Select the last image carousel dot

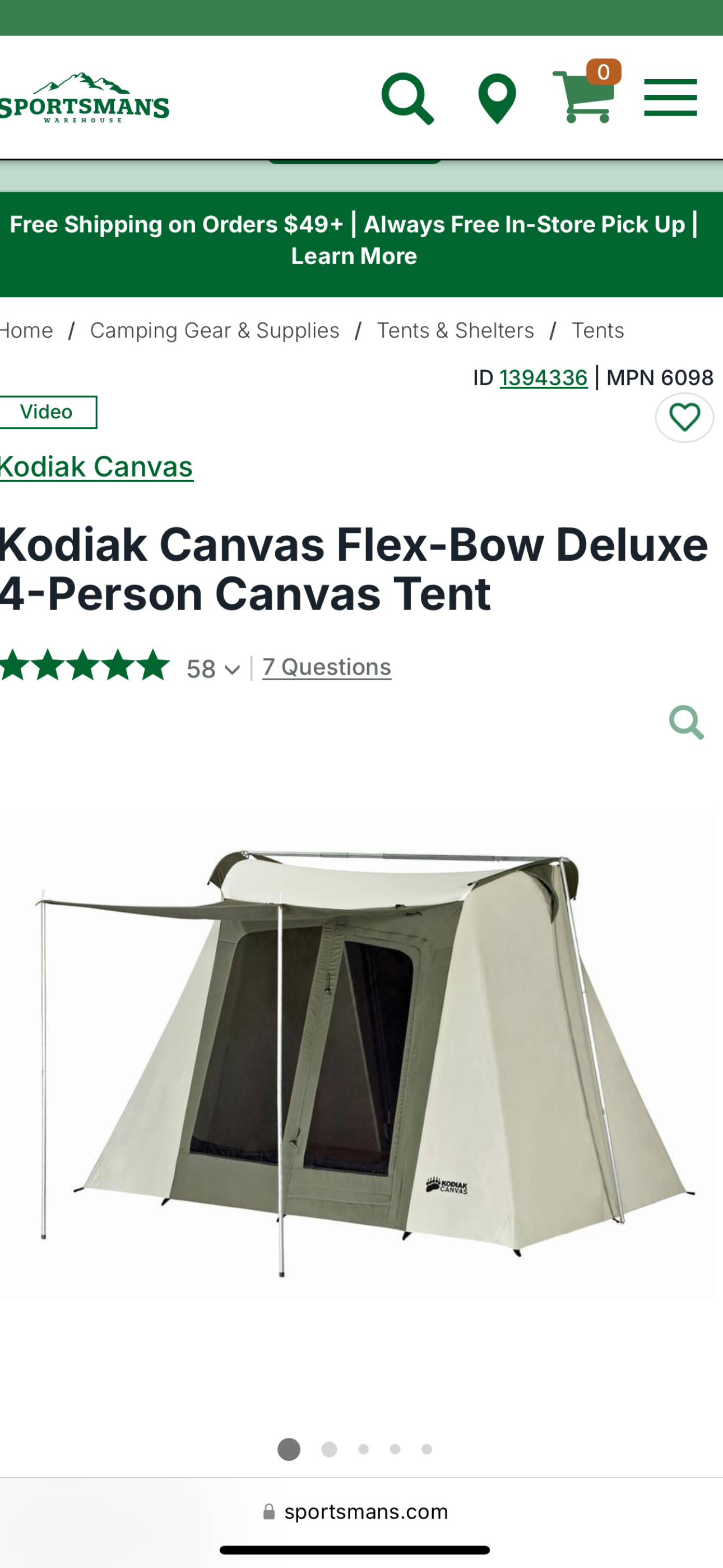pyautogui.click(x=427, y=1449)
